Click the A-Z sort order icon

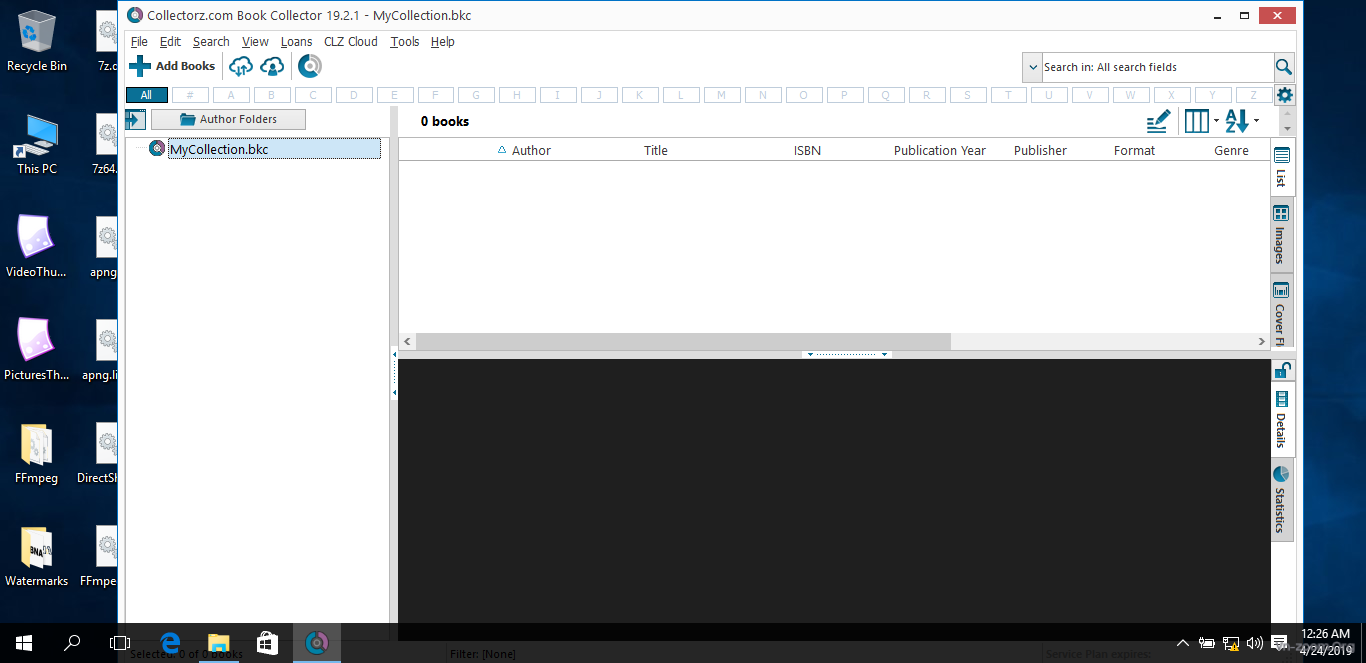tap(1237, 121)
